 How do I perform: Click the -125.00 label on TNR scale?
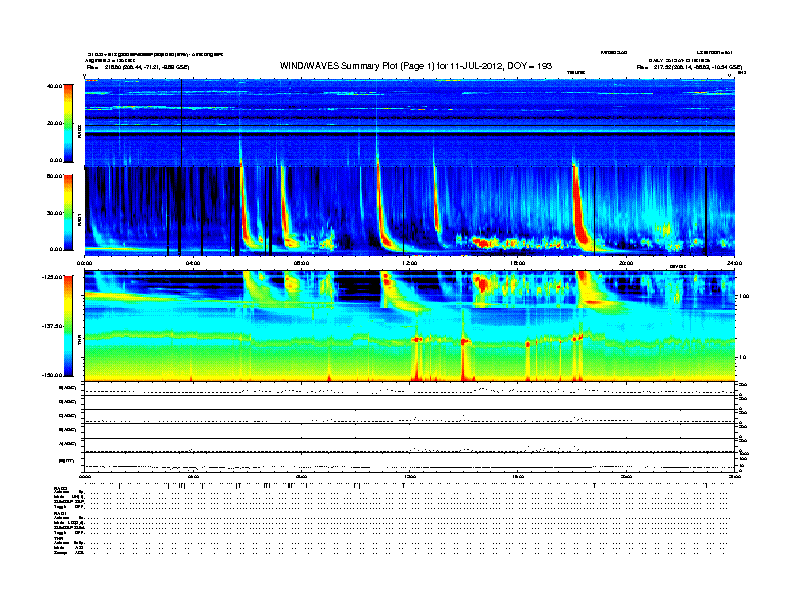click(52, 277)
